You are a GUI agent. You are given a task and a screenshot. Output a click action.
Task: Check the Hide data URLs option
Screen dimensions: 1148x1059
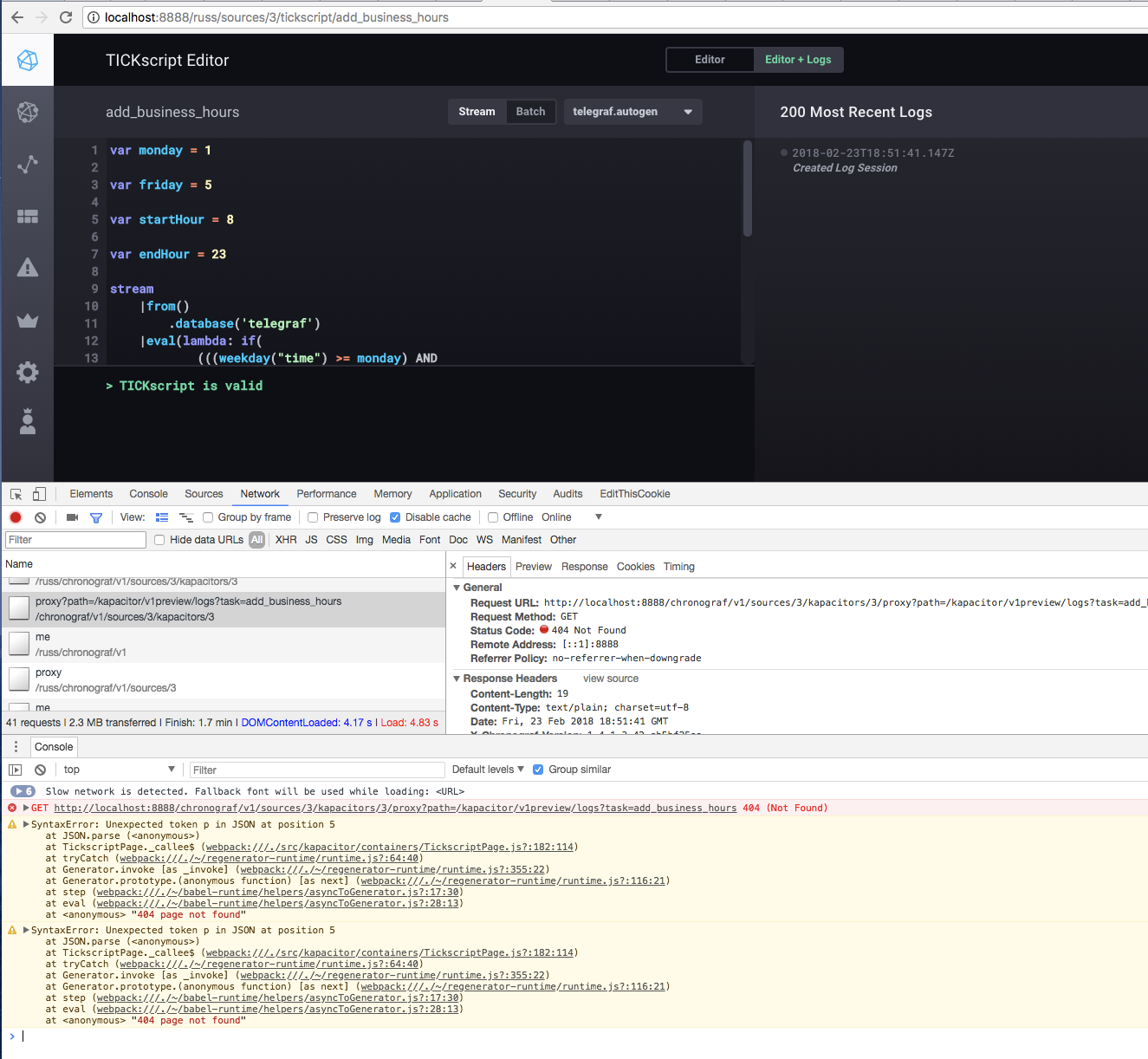coord(159,539)
